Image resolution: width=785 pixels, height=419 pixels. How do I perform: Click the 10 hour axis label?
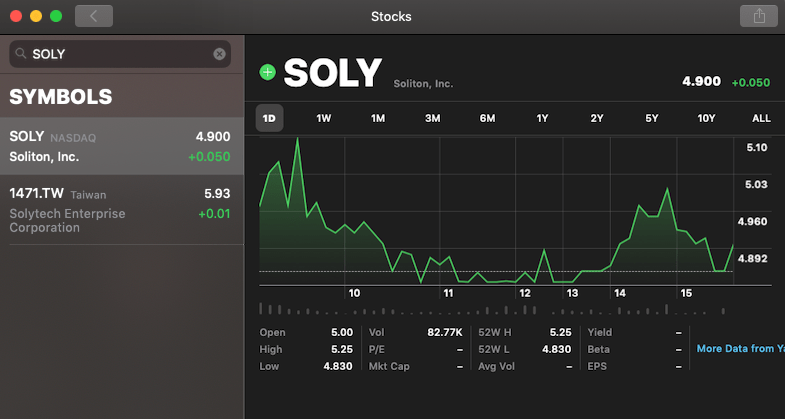[x=354, y=293]
